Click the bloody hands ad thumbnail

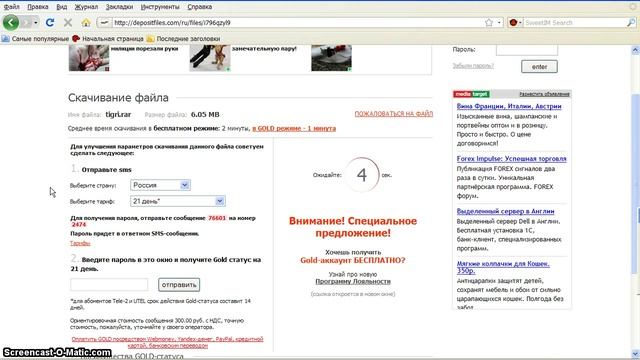[89, 58]
